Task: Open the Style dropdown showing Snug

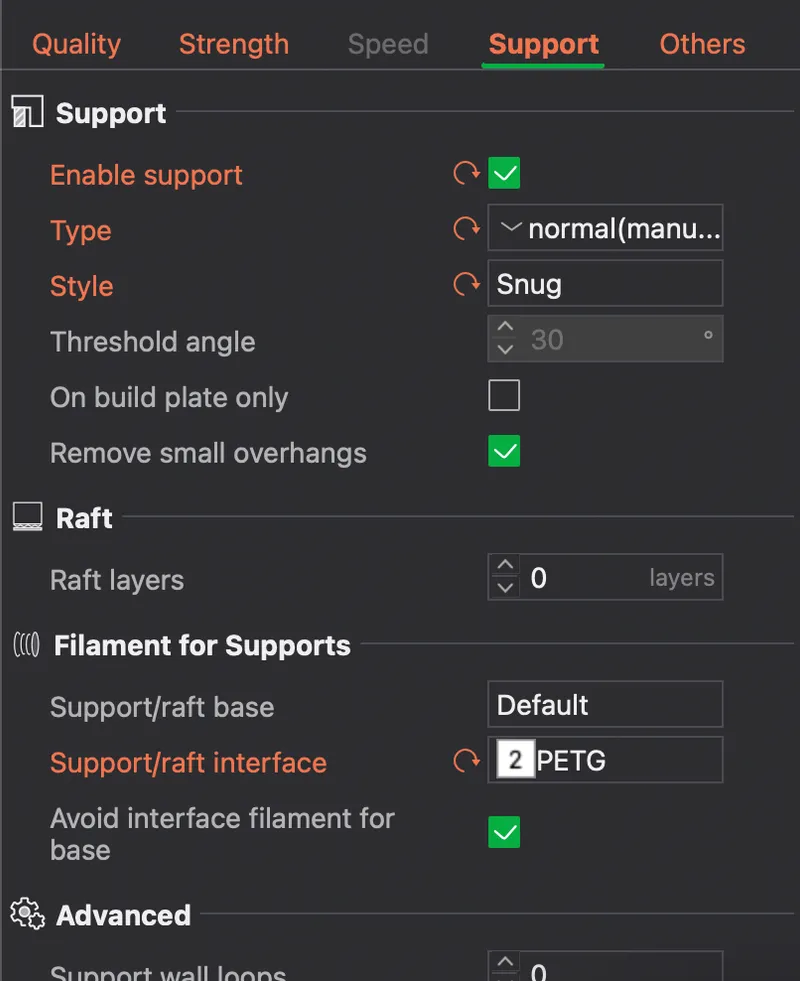Action: pyautogui.click(x=605, y=284)
